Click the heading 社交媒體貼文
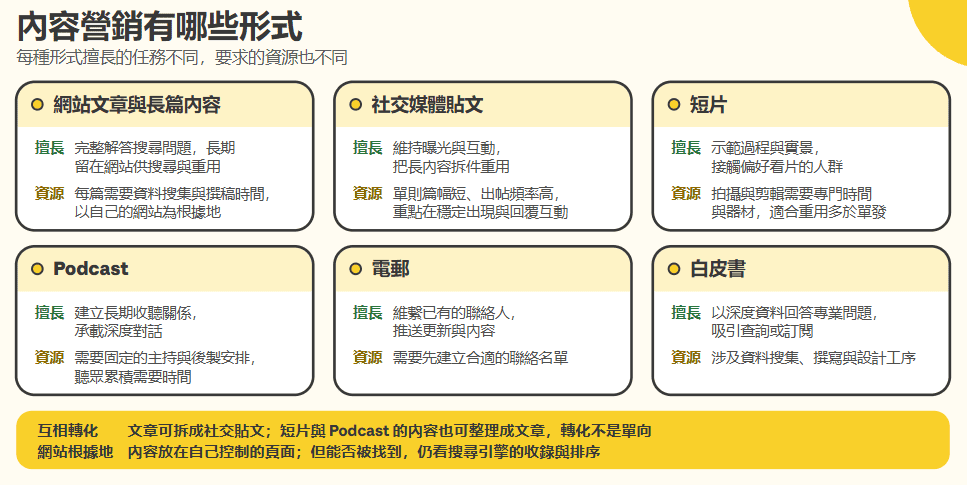 point(427,105)
